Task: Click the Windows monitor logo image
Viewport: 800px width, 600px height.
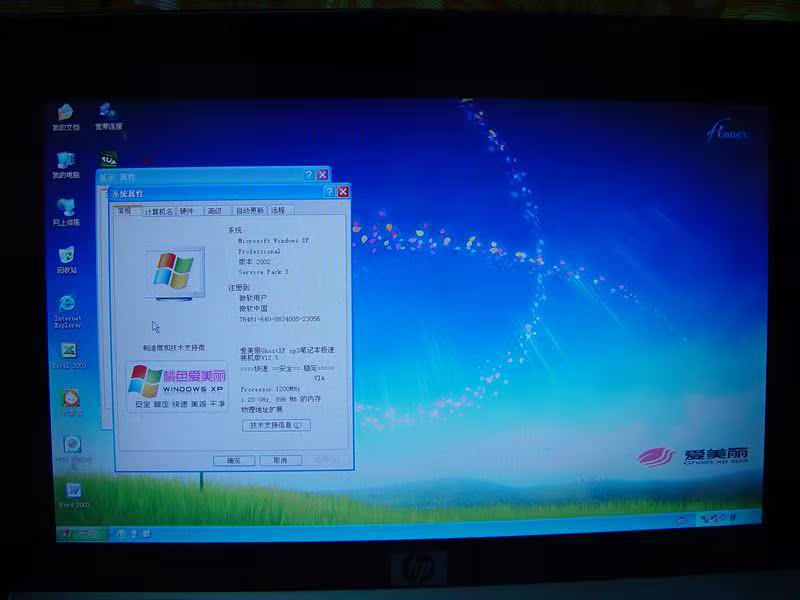Action: pos(175,274)
